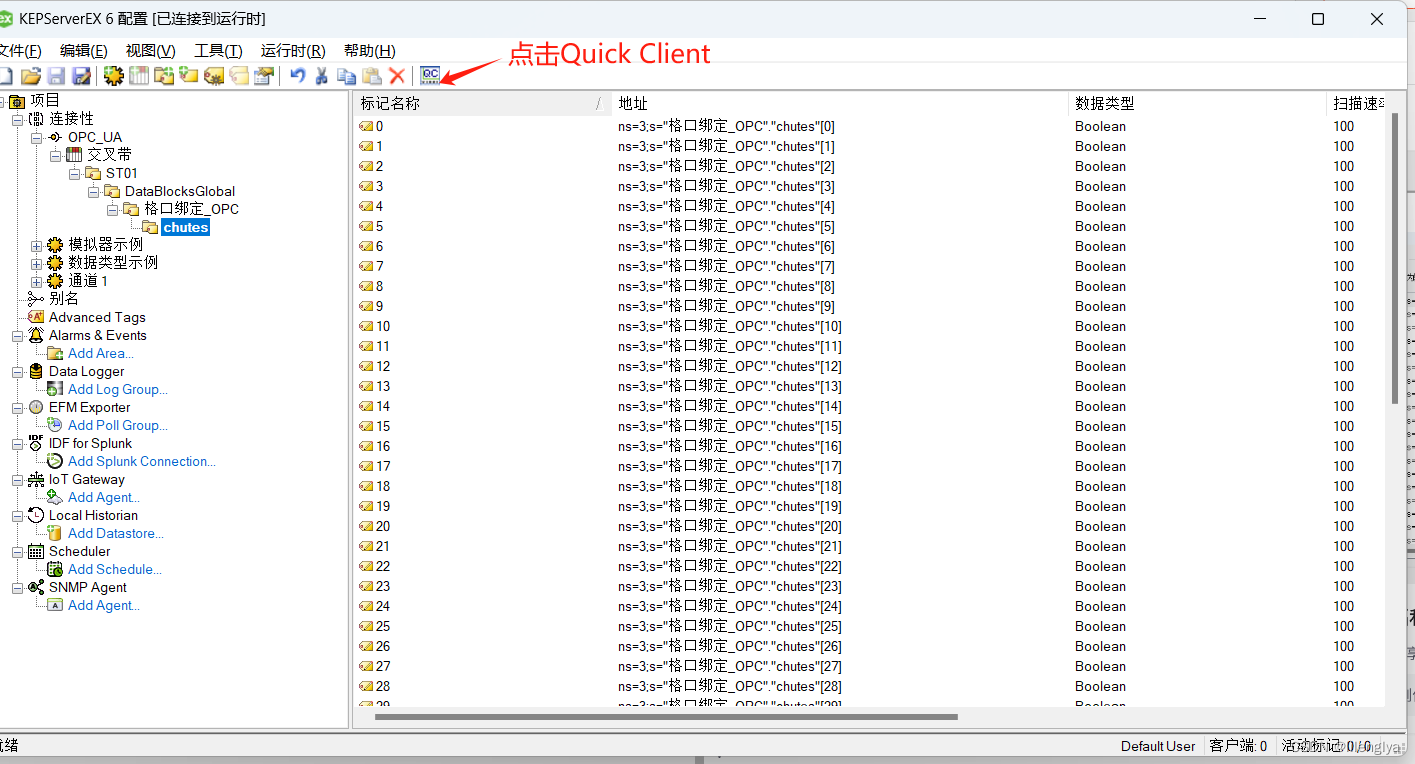Sort by the 地址 column header

click(840, 103)
